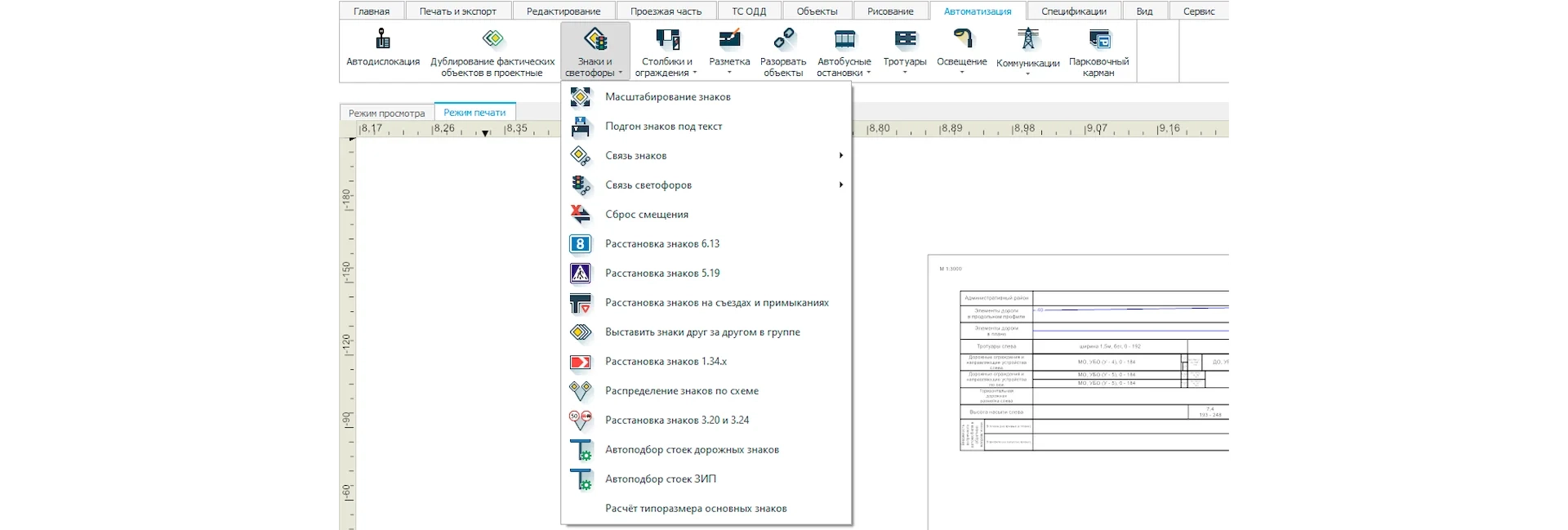Switch to the Спецификации ribbon tab
The image size is (1568, 530).
coord(1073,11)
